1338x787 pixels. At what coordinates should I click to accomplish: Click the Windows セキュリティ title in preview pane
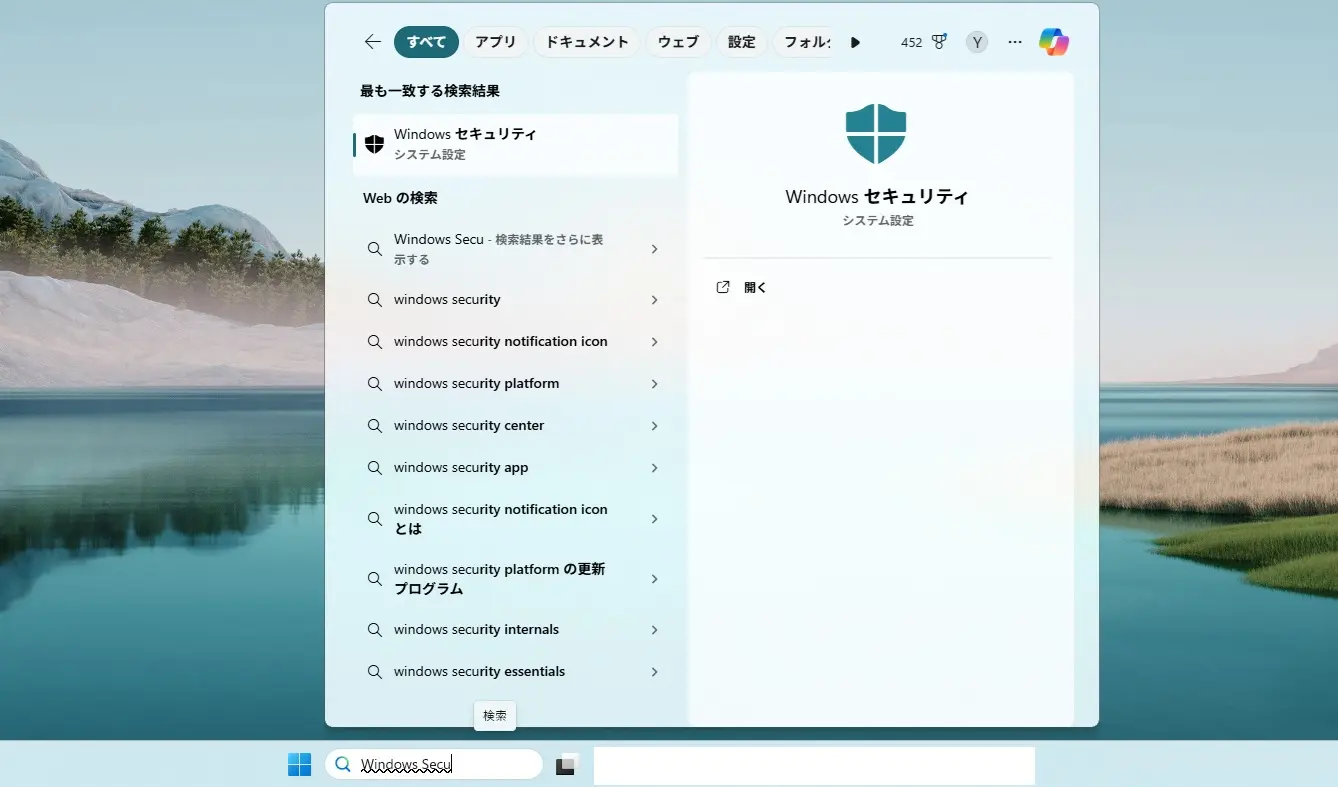click(x=877, y=197)
